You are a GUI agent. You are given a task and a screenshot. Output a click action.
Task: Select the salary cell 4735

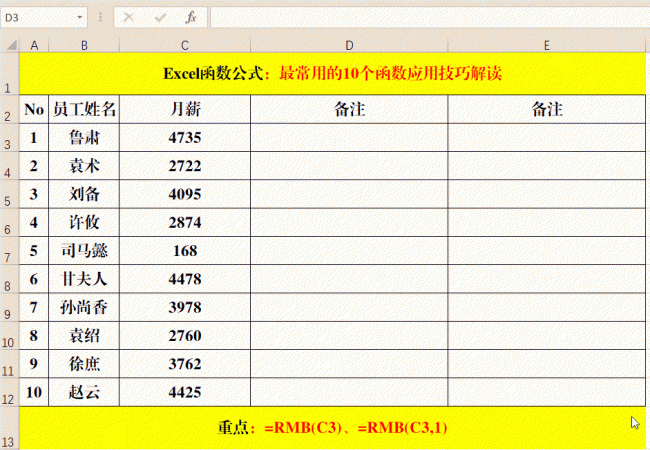pyautogui.click(x=185, y=138)
